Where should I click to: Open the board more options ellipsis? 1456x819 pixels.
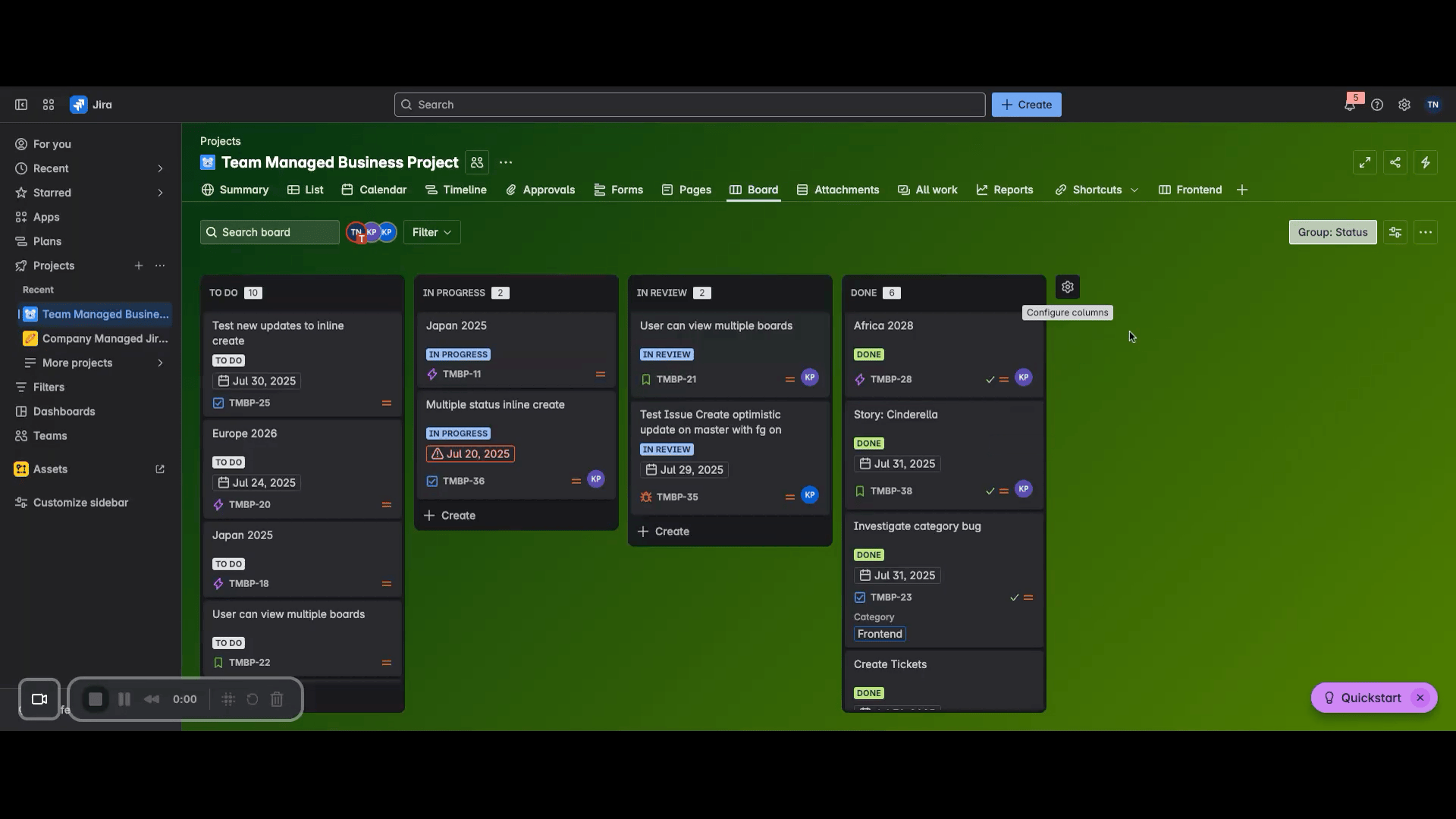coord(1426,232)
